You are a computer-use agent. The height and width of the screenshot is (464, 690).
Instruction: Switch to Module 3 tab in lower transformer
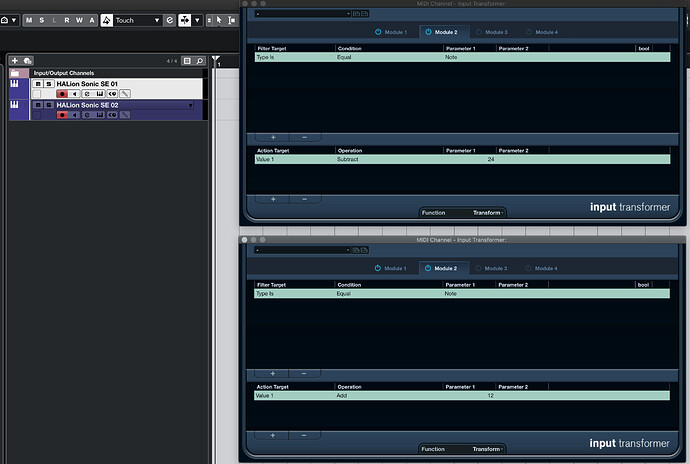click(491, 268)
